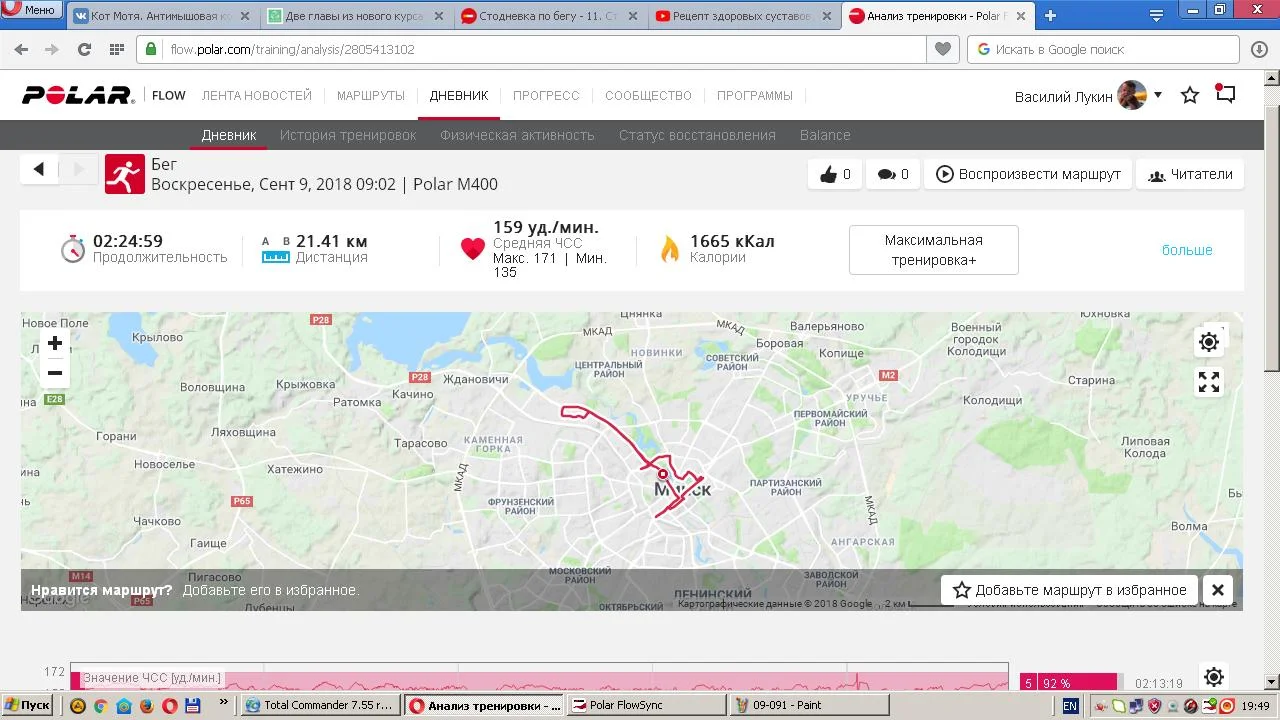Launch Opera from quick launch
This screenshot has width=1280, height=720.
170,705
